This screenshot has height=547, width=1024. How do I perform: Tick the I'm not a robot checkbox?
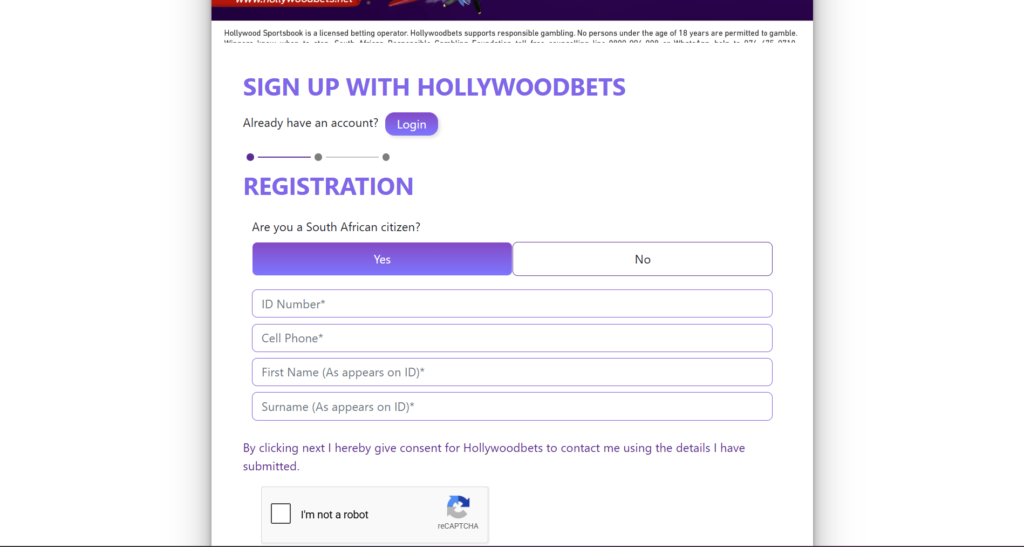[281, 514]
